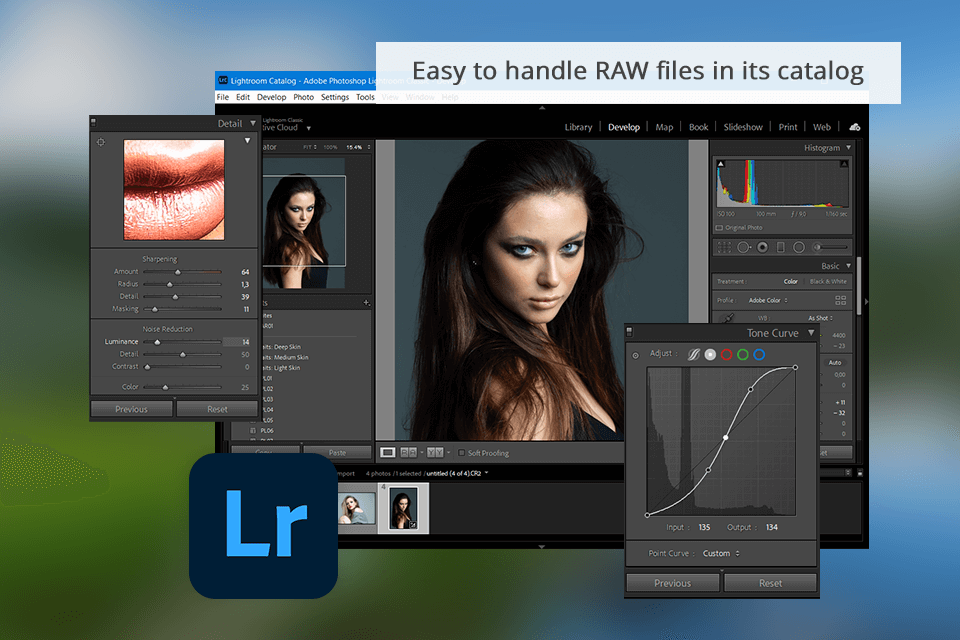Select the radial filter tool icon

click(x=799, y=247)
